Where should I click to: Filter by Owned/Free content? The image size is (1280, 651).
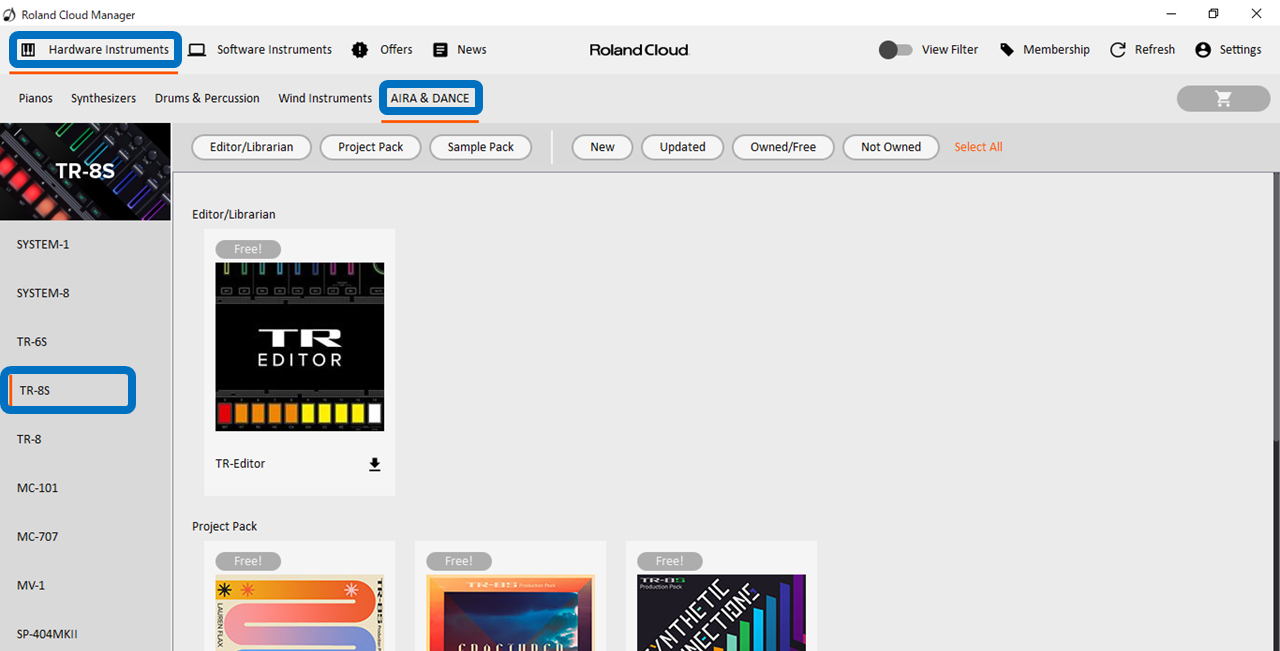pyautogui.click(x=783, y=147)
